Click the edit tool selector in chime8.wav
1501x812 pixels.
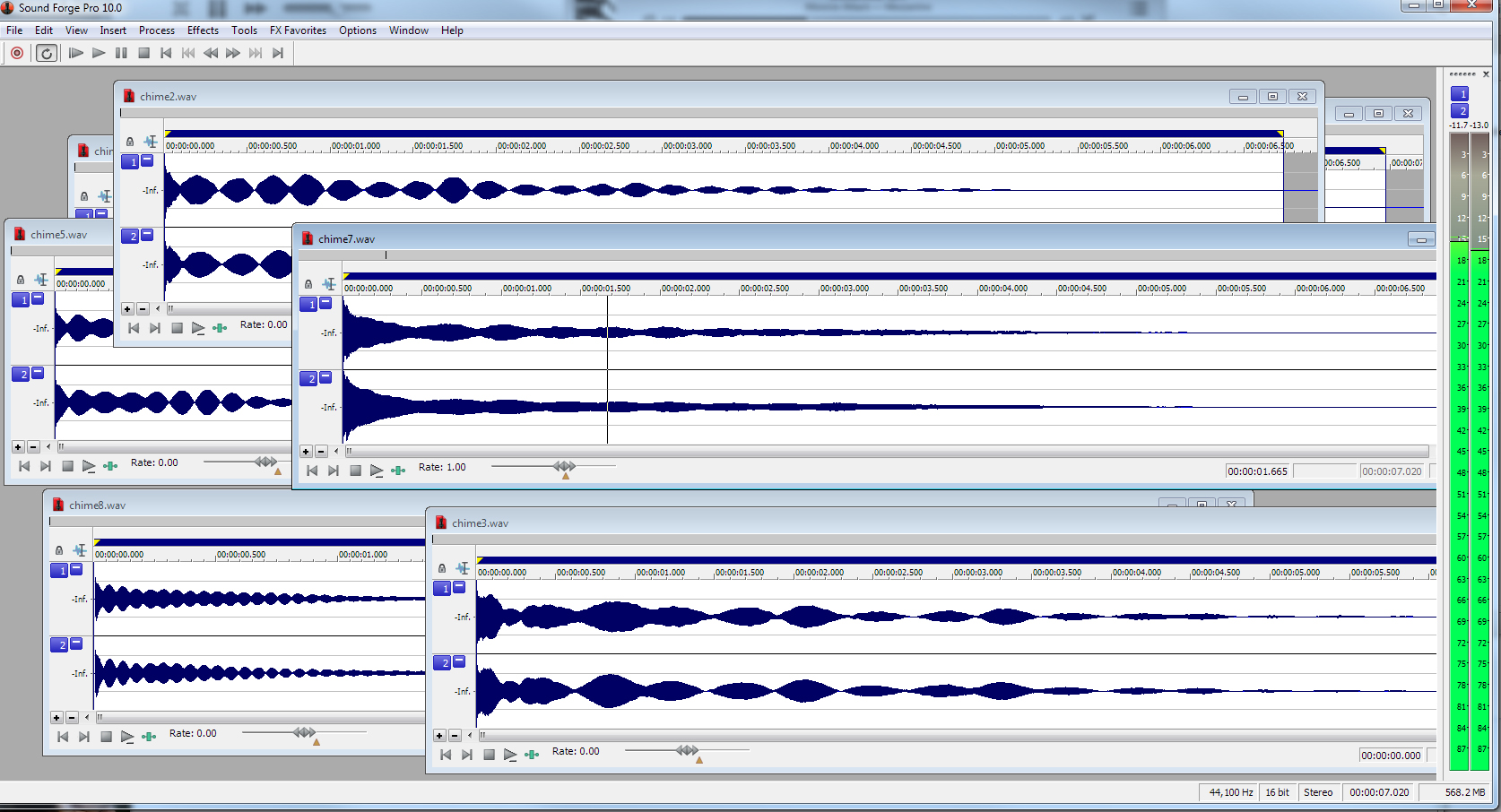[80, 550]
